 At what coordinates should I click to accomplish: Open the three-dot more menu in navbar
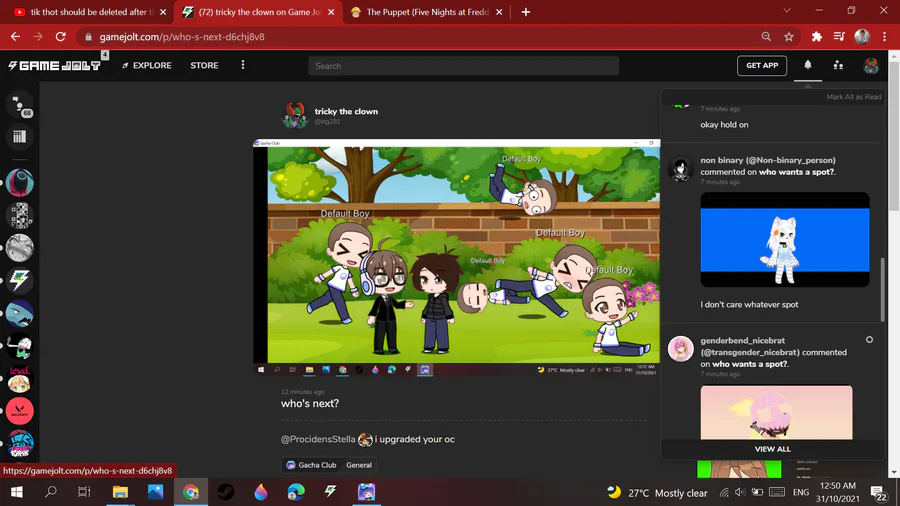(x=243, y=65)
